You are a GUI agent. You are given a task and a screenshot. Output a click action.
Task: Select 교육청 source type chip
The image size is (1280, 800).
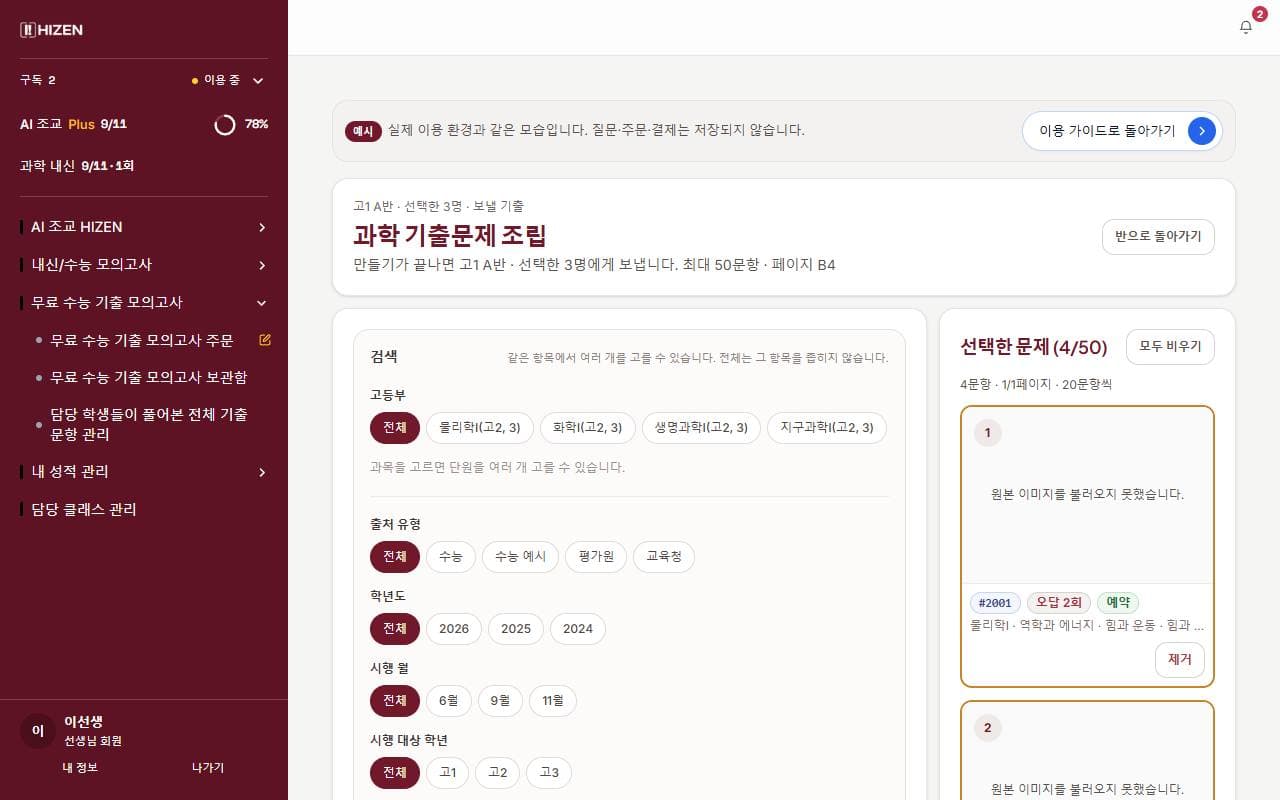point(664,556)
